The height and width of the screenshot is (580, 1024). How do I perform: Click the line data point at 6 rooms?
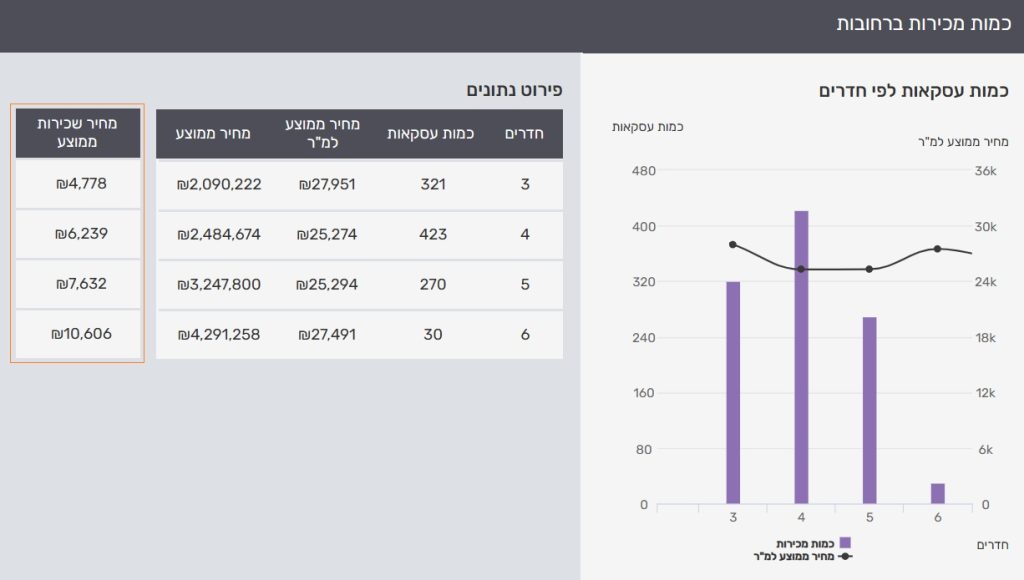pos(937,249)
